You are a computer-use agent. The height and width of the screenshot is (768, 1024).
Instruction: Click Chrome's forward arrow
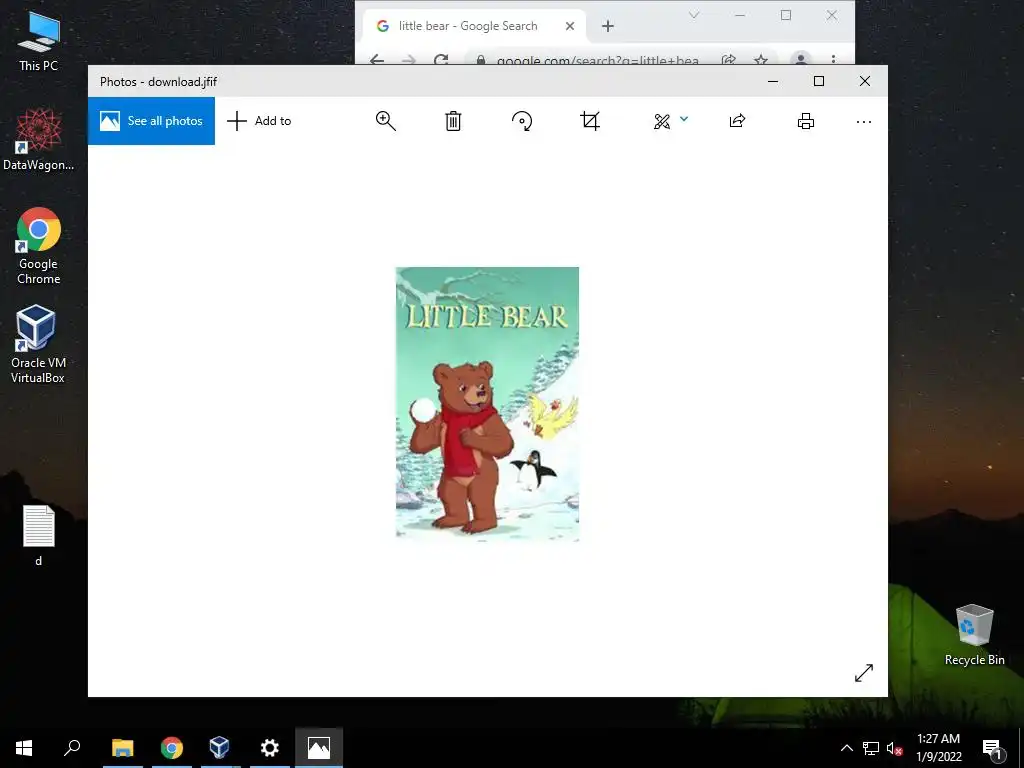(x=409, y=60)
